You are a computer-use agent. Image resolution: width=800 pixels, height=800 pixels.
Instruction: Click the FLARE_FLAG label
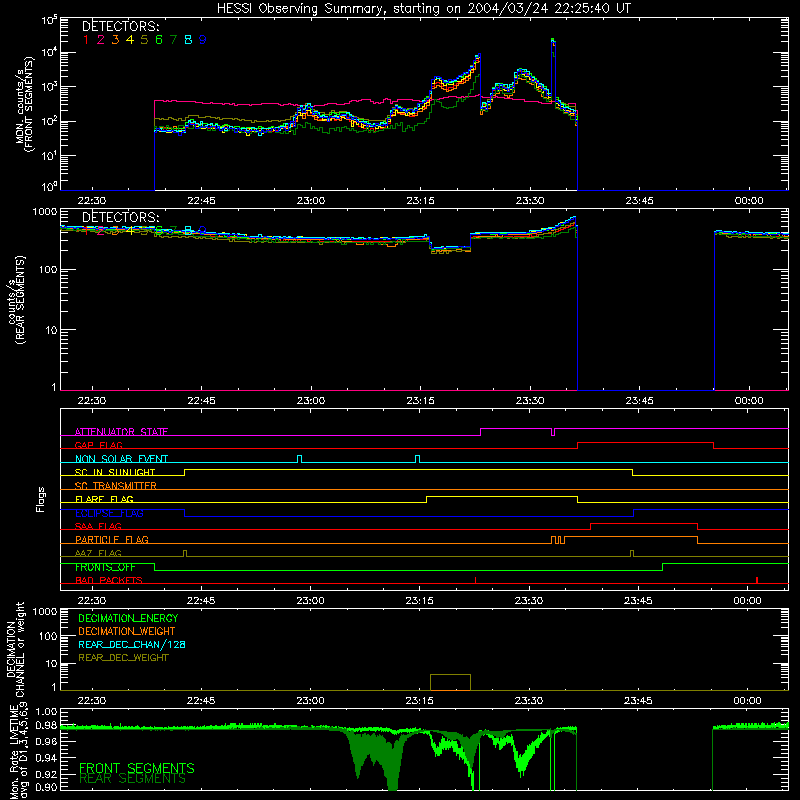coord(104,499)
